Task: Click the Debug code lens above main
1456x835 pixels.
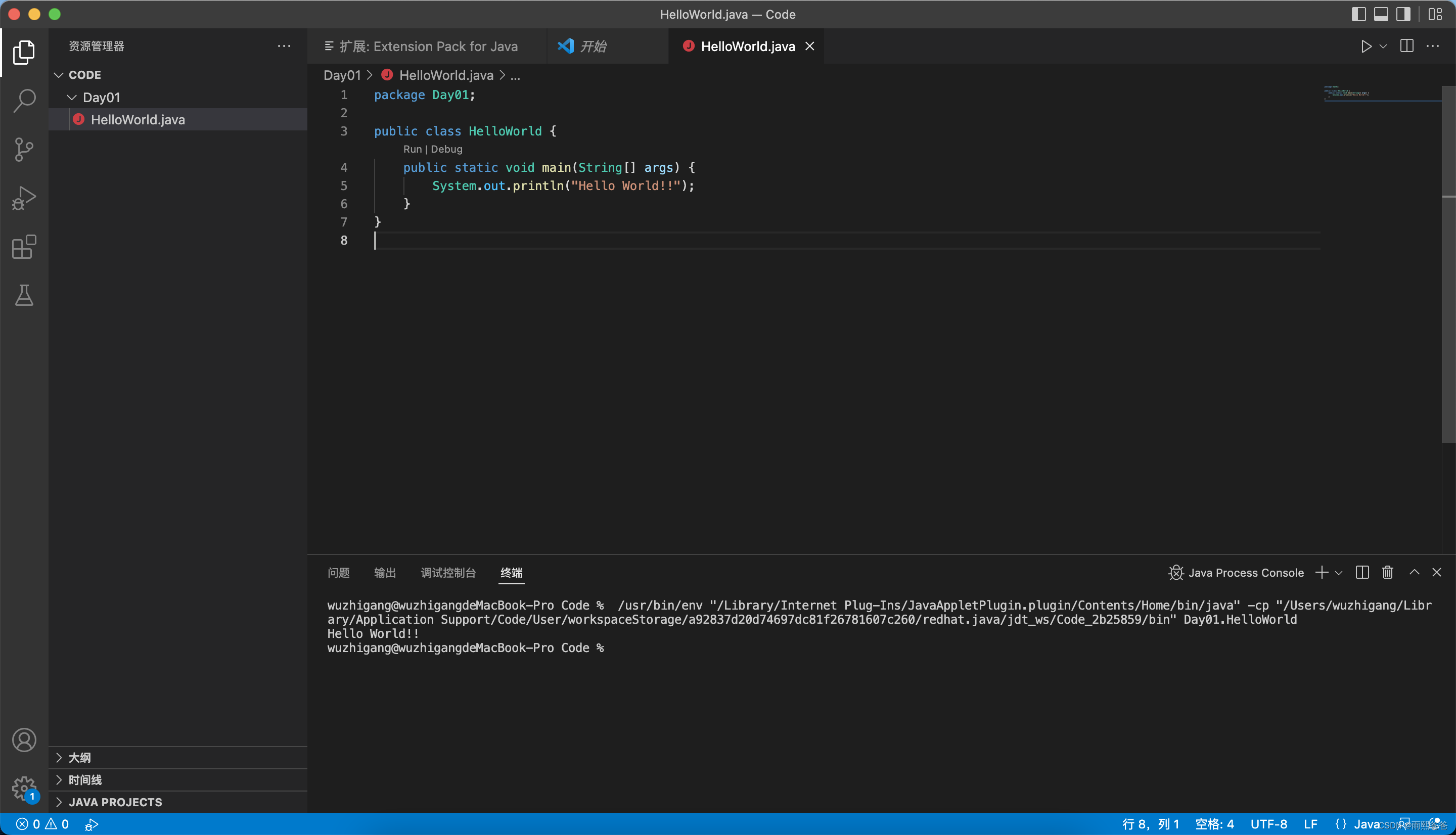Action: [446, 149]
